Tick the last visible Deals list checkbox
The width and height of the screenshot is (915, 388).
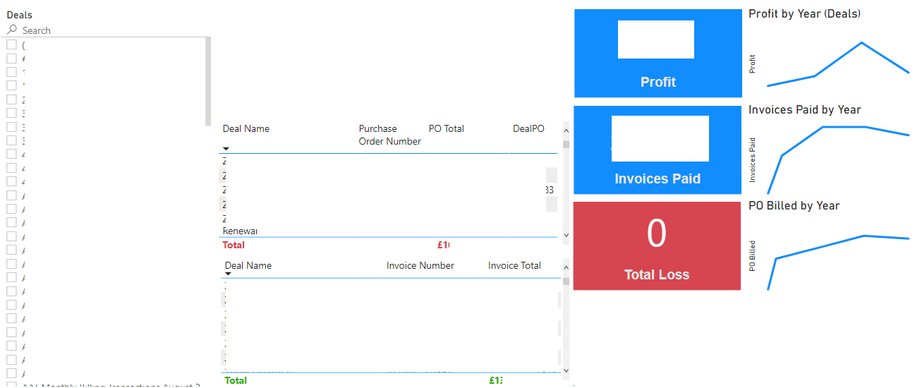[x=11, y=373]
